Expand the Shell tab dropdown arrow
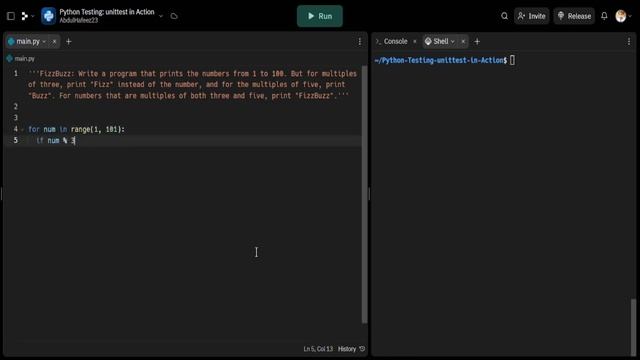This screenshot has height=360, width=640. point(453,42)
